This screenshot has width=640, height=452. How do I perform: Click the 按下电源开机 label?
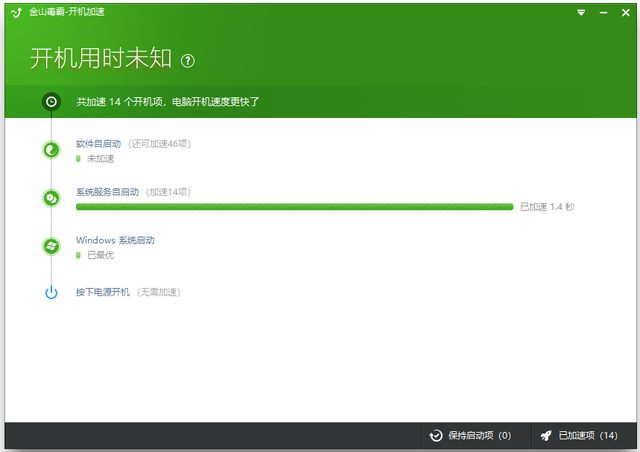coord(103,292)
